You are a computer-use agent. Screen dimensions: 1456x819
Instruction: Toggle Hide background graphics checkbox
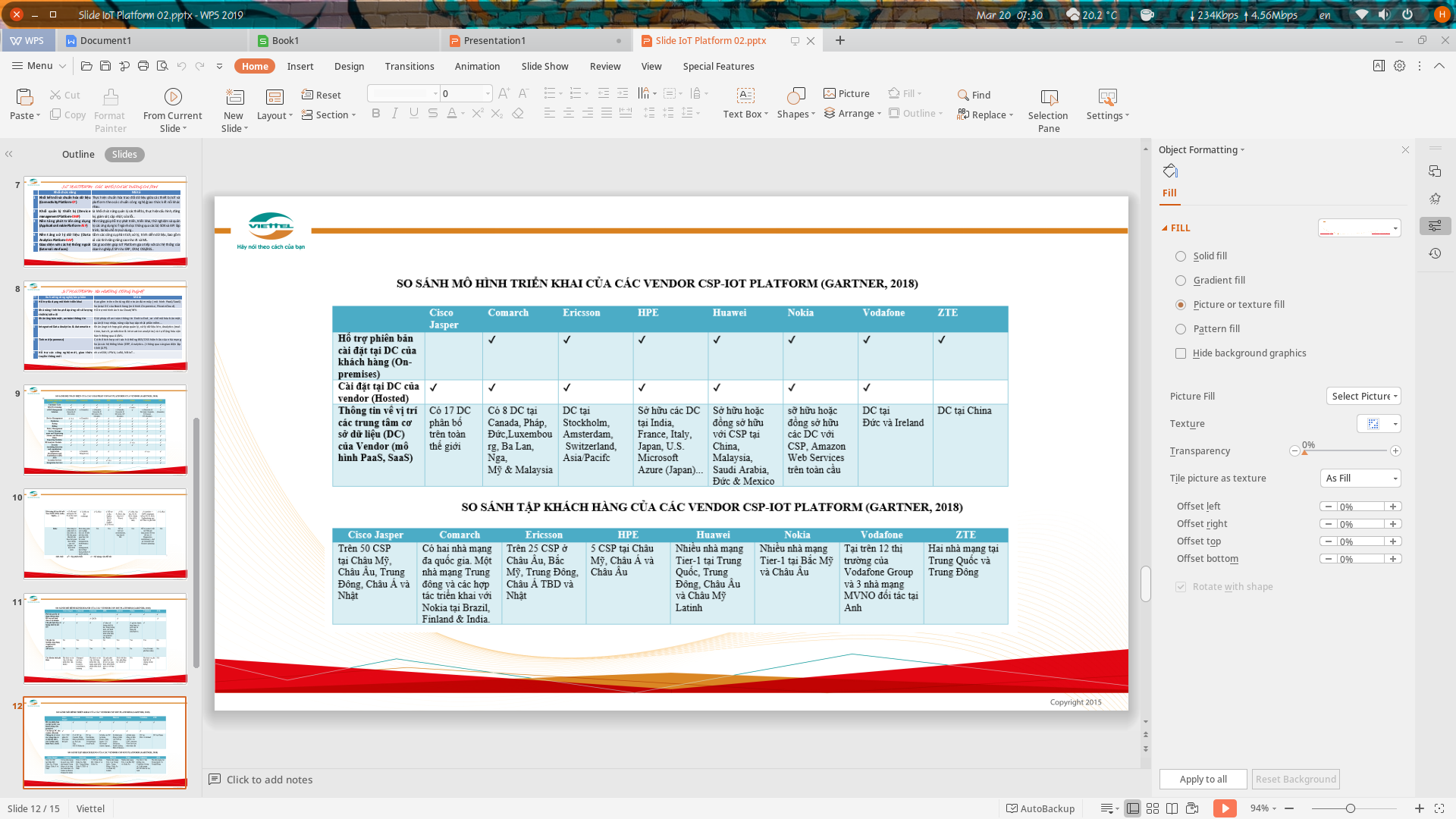pos(1181,353)
